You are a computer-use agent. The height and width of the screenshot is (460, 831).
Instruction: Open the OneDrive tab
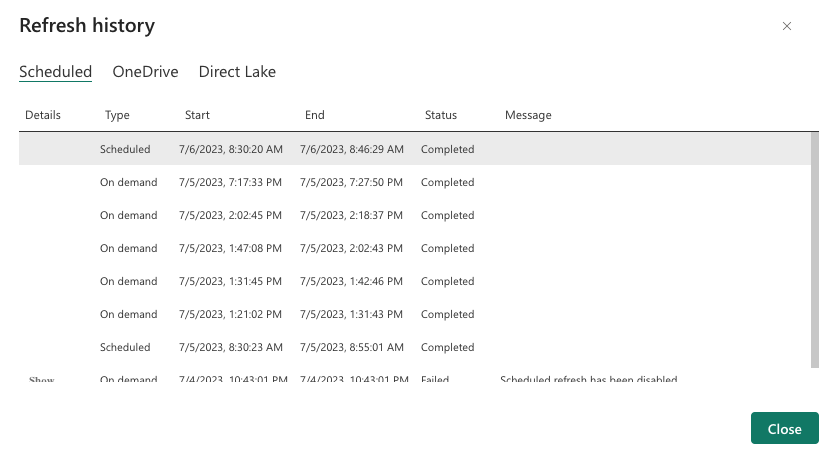145,72
